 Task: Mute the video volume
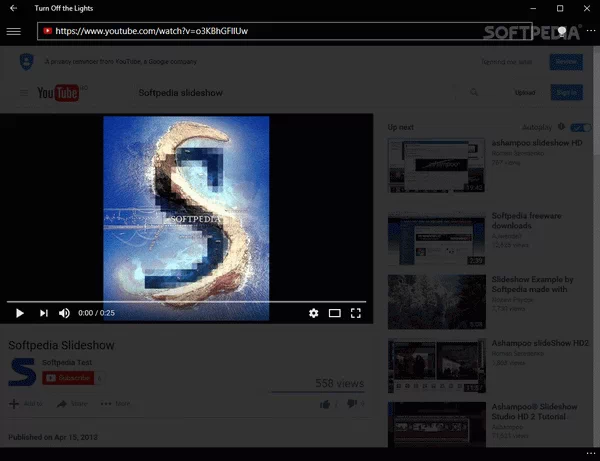[x=65, y=313]
